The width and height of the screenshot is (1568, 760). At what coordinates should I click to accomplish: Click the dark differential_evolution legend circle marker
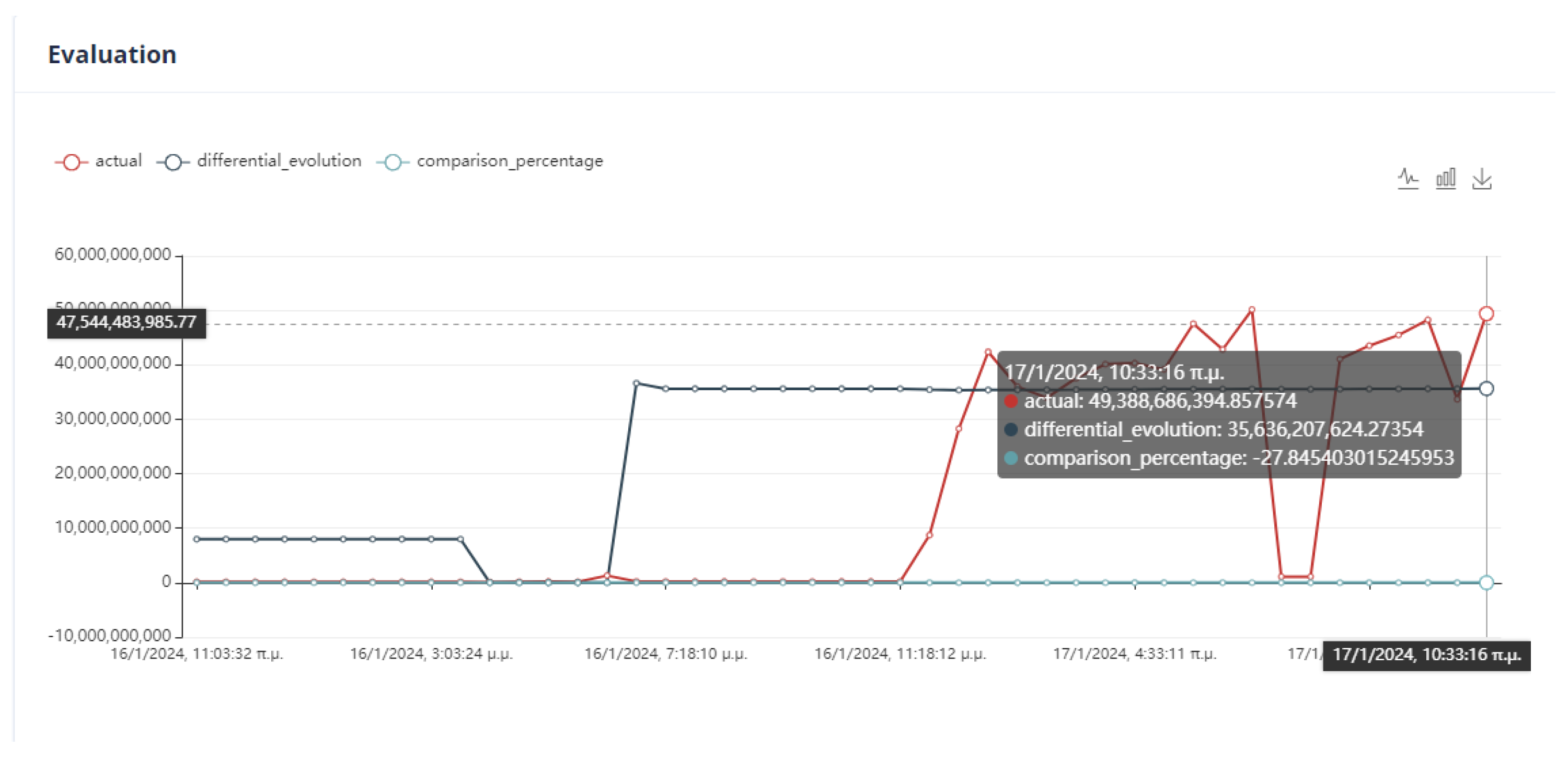(174, 162)
